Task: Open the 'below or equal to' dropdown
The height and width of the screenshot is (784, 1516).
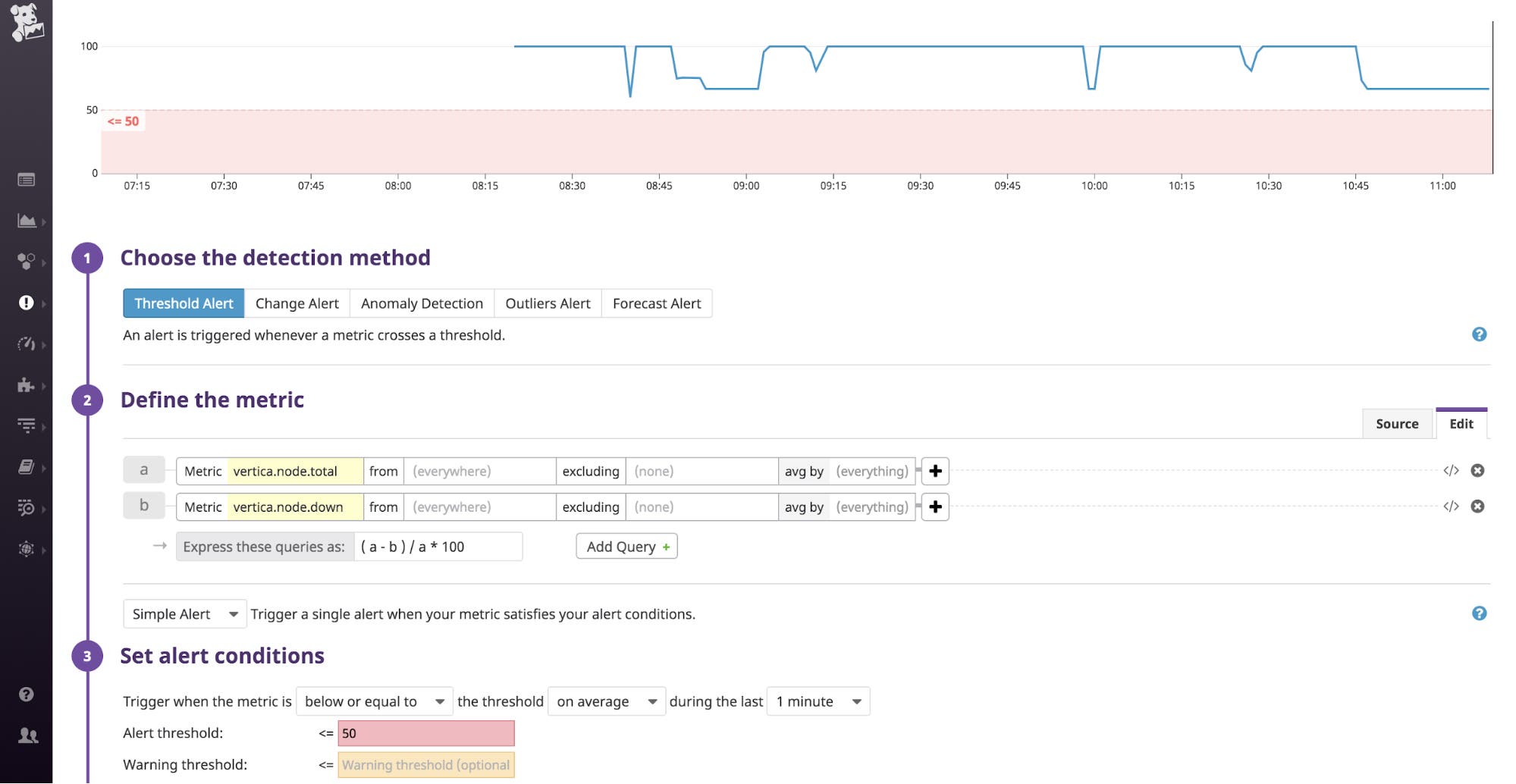Action: point(373,701)
